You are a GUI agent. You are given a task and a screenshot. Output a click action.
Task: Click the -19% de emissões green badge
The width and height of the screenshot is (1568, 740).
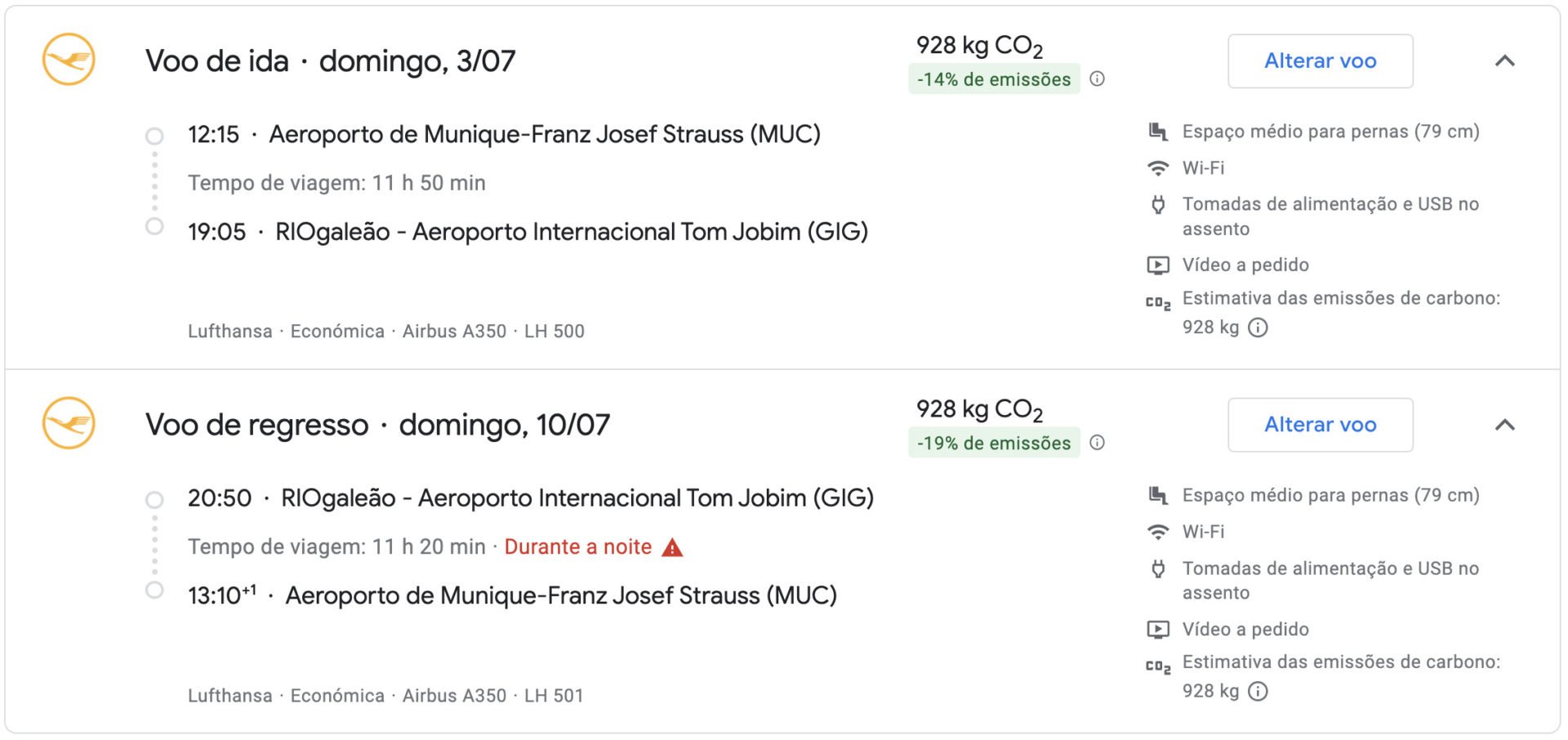click(x=994, y=443)
